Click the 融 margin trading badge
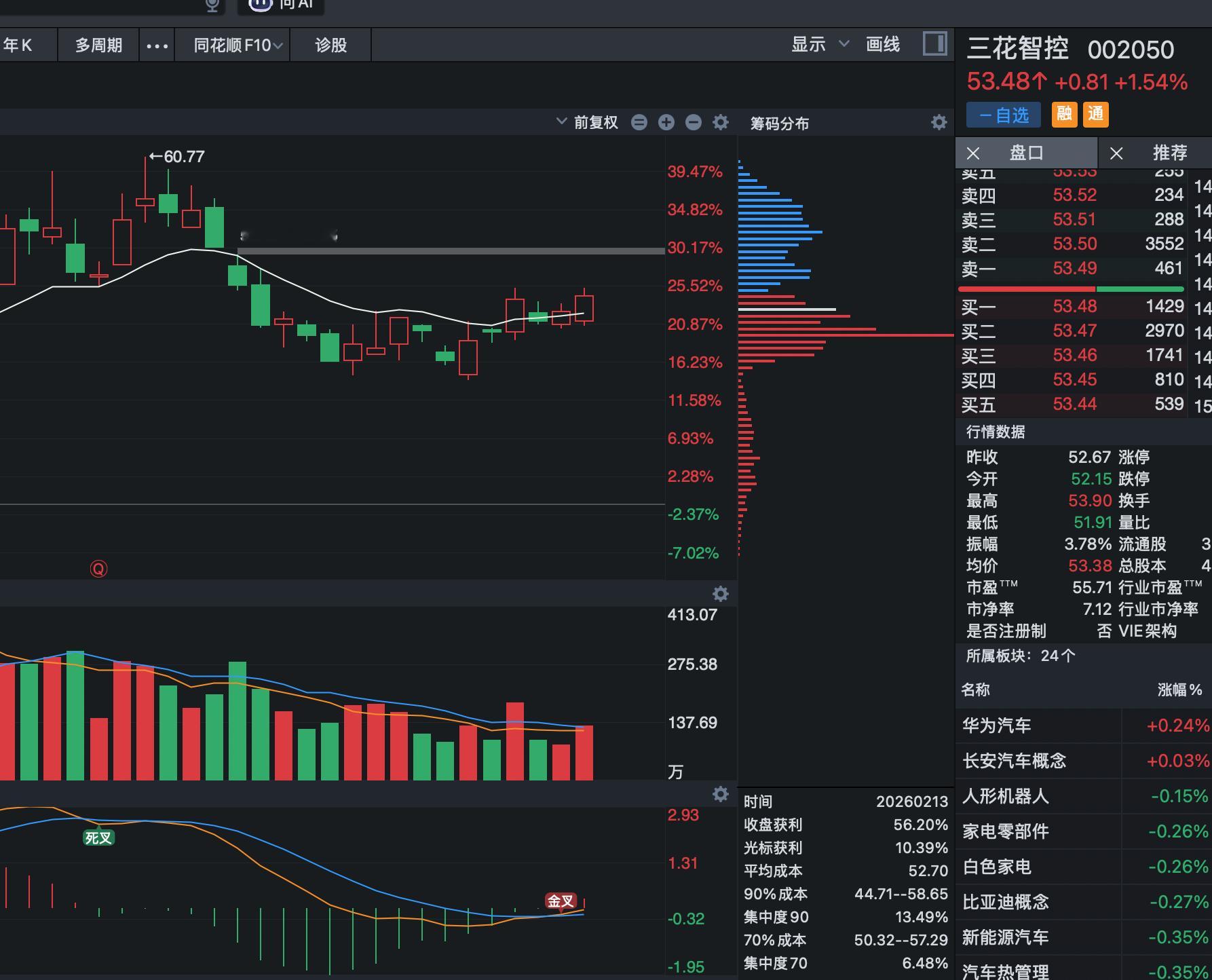 (1064, 115)
